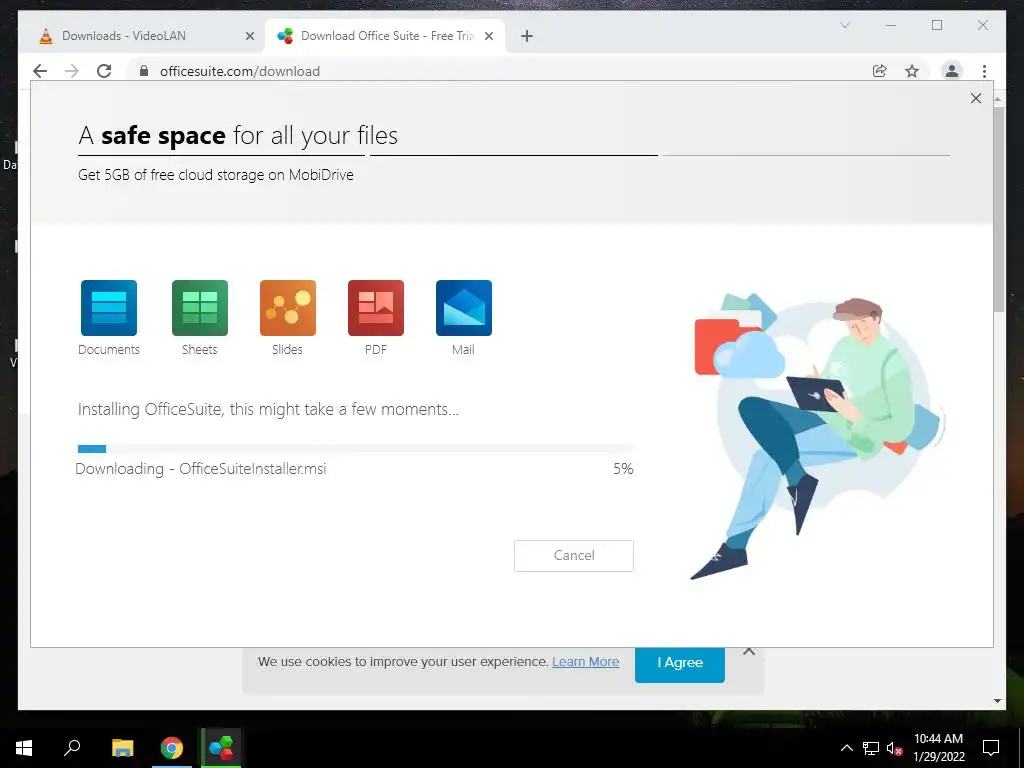This screenshot has width=1024, height=768.
Task: Close the Downloads - VideoLAN tab
Action: [x=249, y=36]
